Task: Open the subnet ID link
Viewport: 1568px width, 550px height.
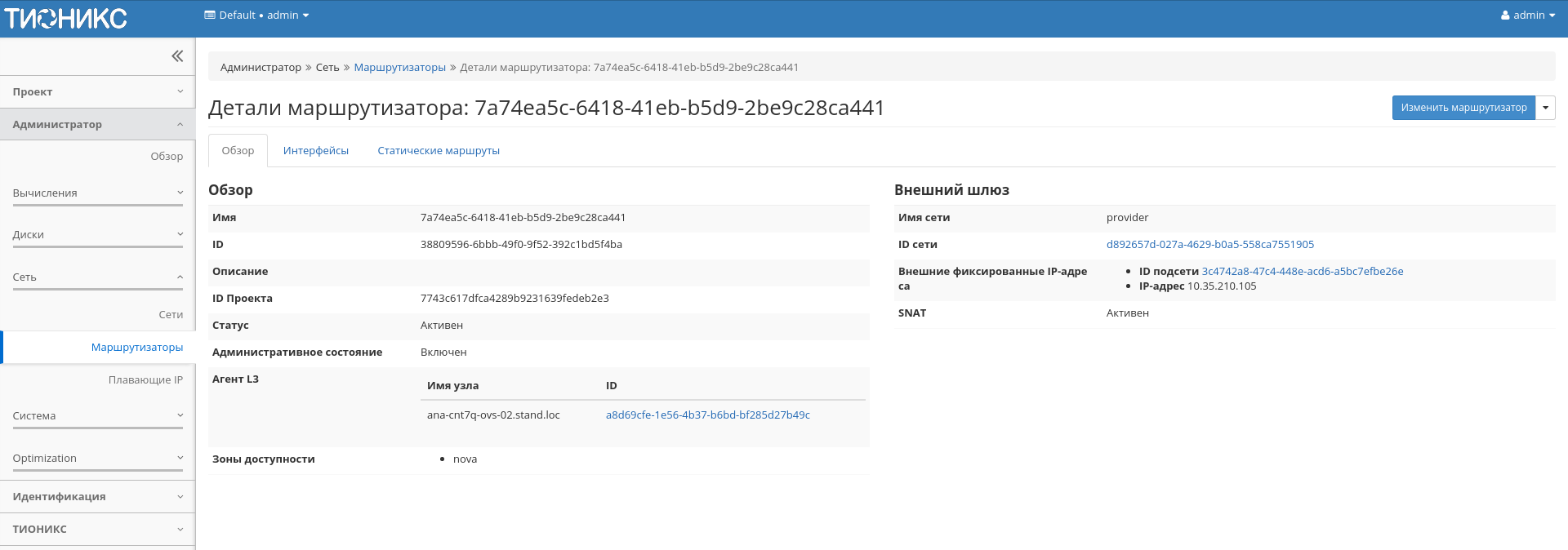Action: pyautogui.click(x=1302, y=272)
